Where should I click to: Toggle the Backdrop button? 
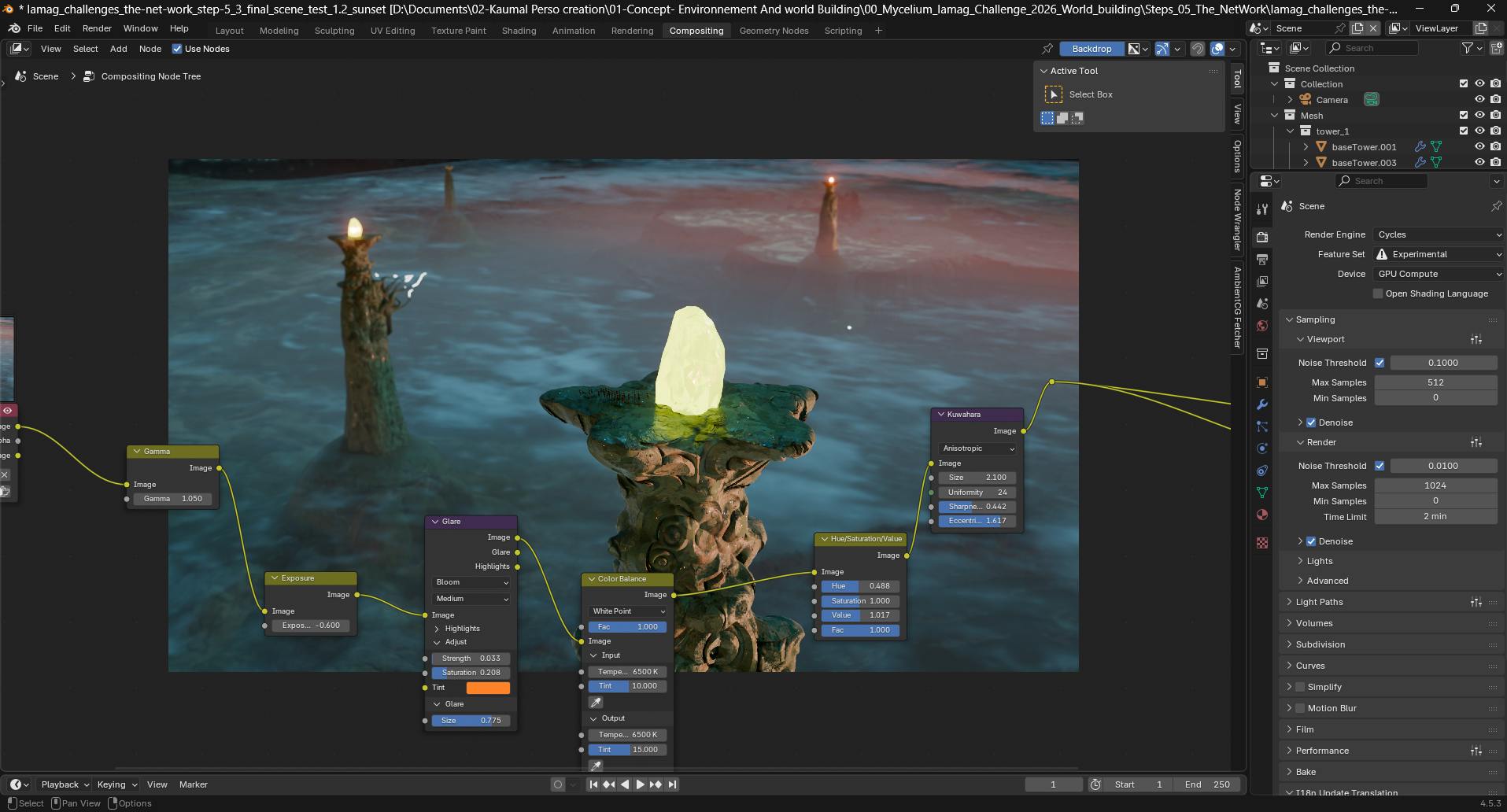[1091, 49]
